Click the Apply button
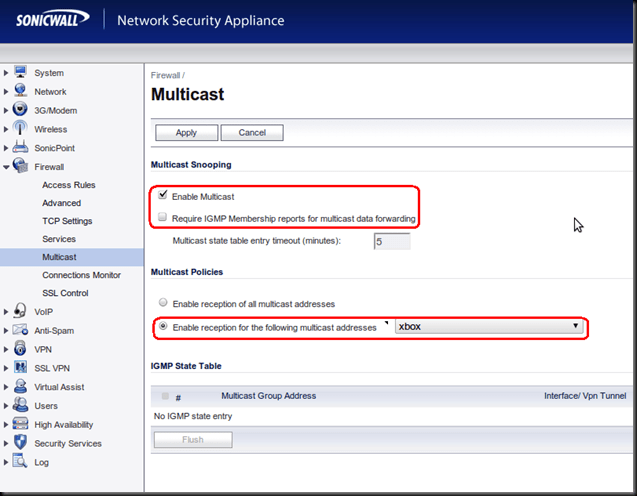The height and width of the screenshot is (496, 637). pyautogui.click(x=186, y=133)
